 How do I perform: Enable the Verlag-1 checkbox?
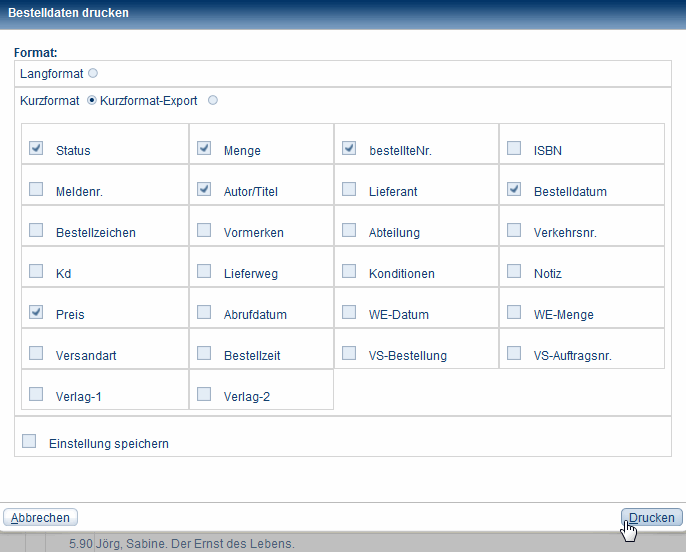click(x=36, y=394)
